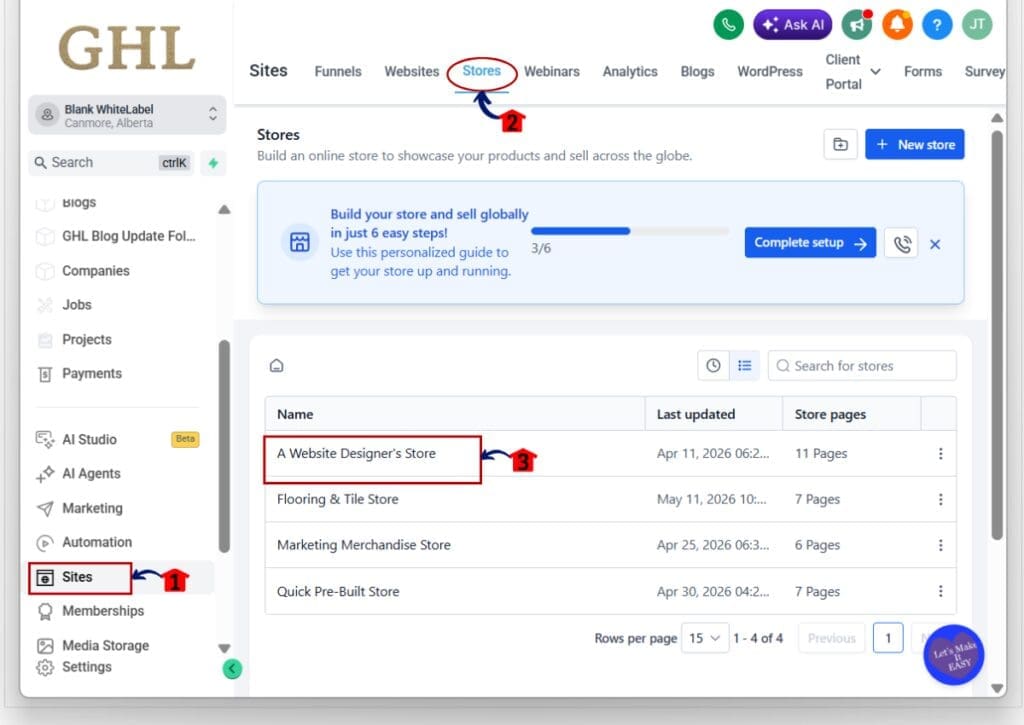1024x725 pixels.
Task: Open the rows per page dropdown
Action: 705,638
